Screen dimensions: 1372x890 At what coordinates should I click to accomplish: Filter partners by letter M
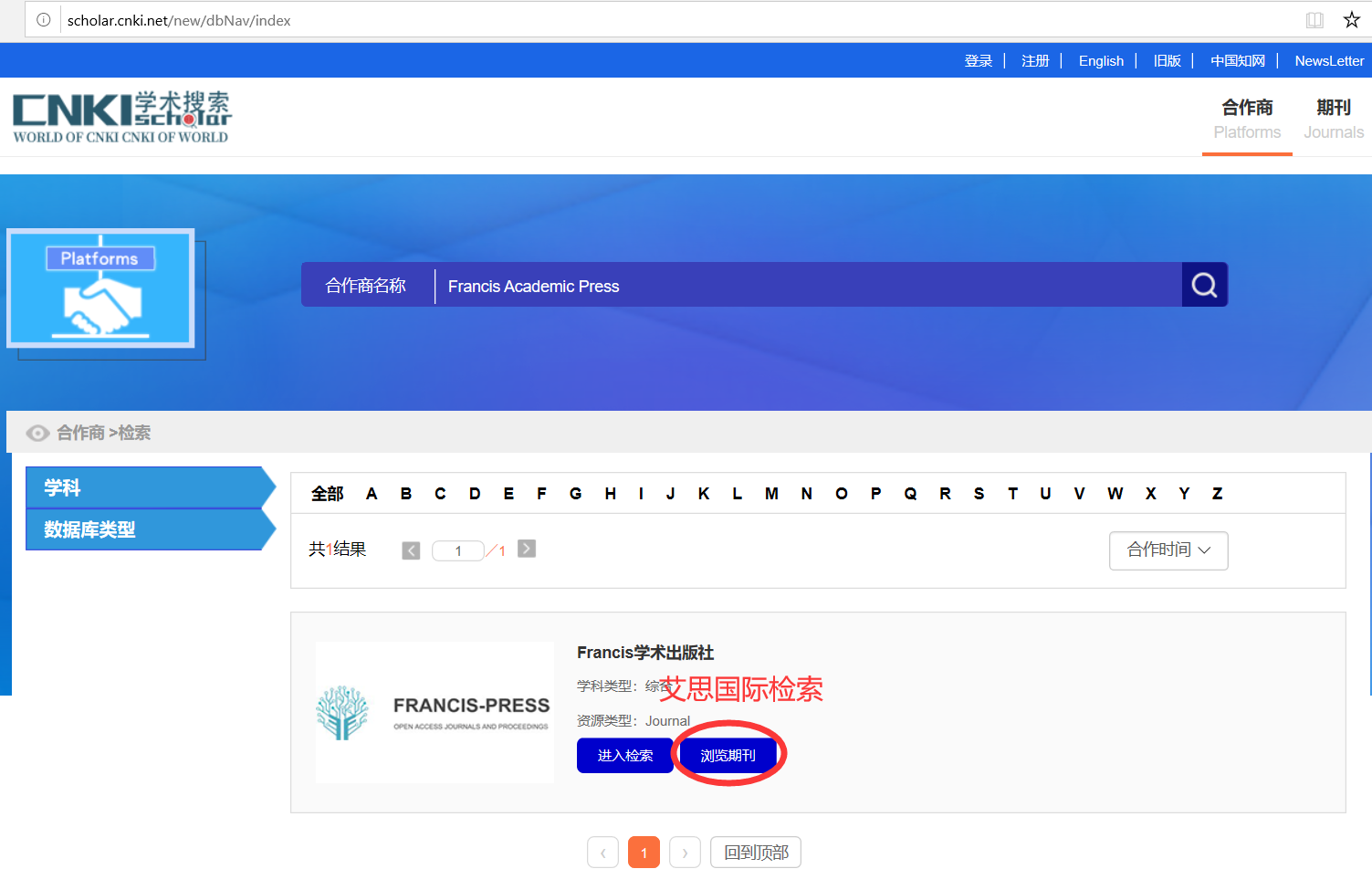coord(771,494)
